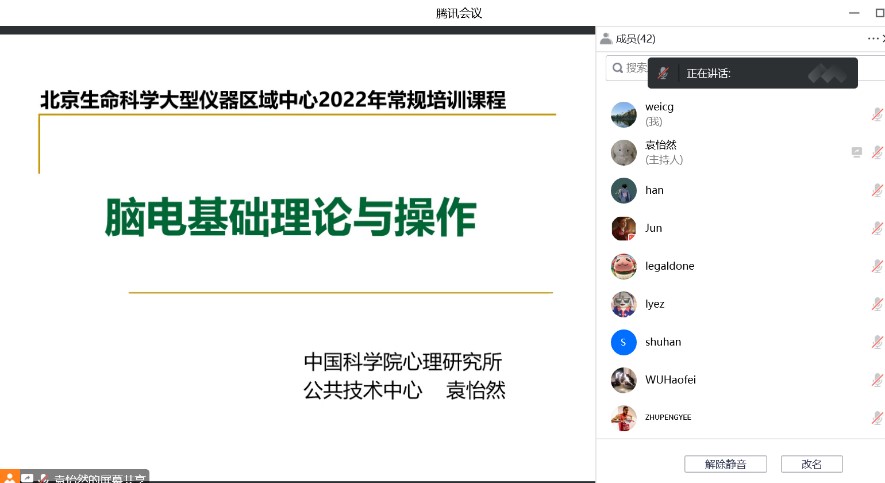Click the muted mic icon next to 袁怡然
The width and height of the screenshot is (885, 483).
point(876,152)
